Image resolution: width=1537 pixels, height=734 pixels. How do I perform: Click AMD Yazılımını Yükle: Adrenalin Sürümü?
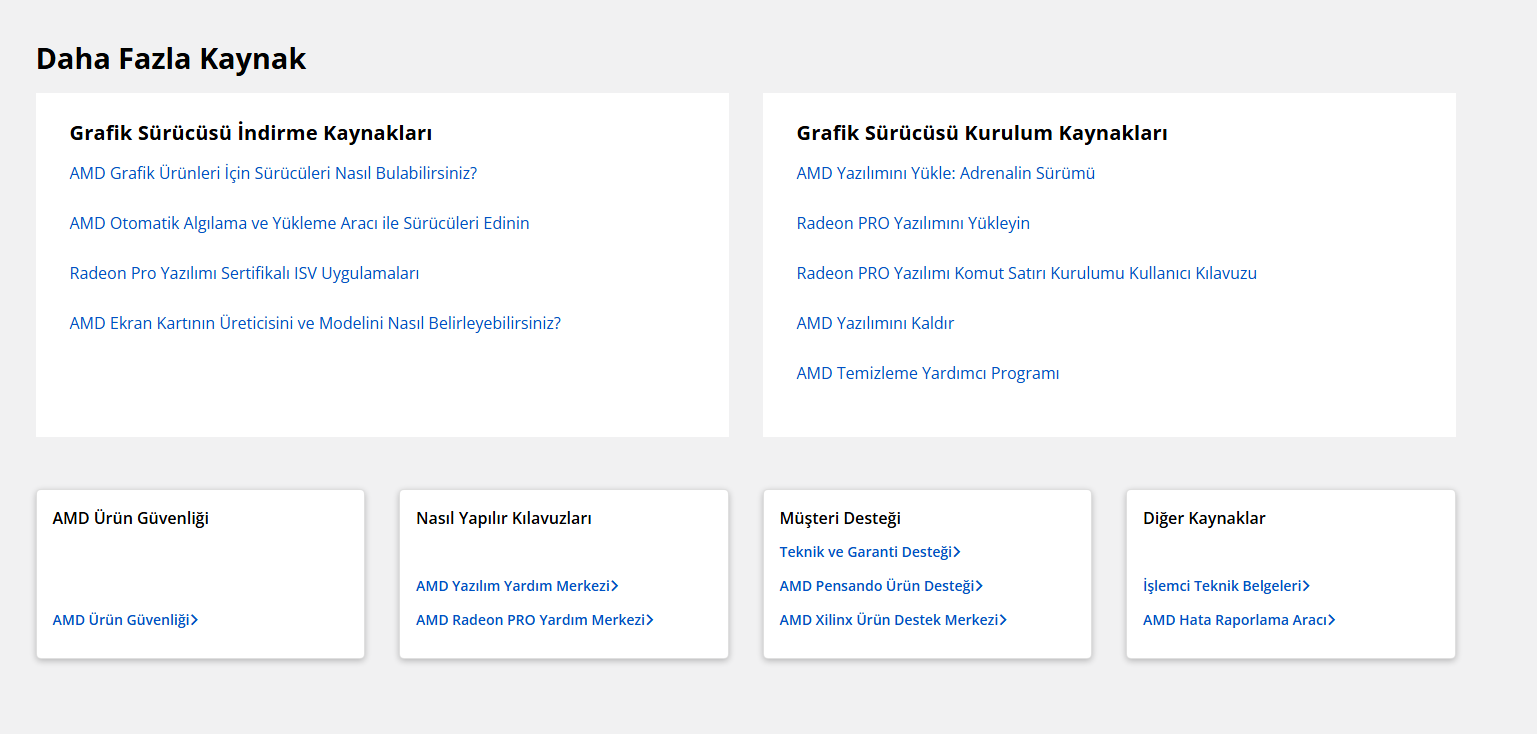tap(945, 173)
